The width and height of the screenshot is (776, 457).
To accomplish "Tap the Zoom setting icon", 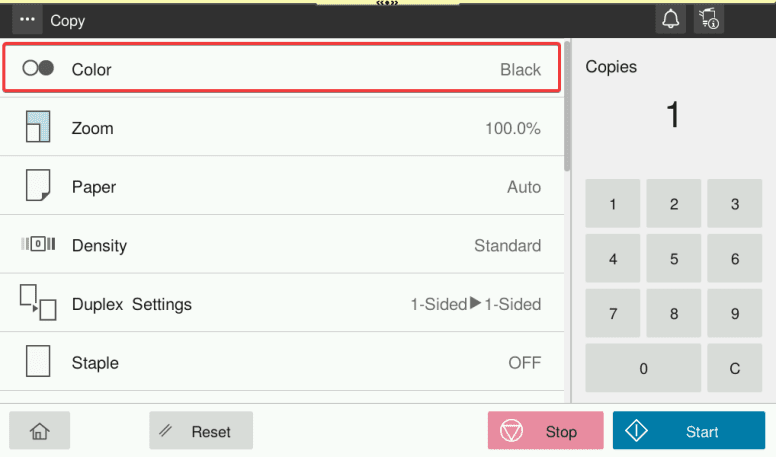I will (37, 128).
